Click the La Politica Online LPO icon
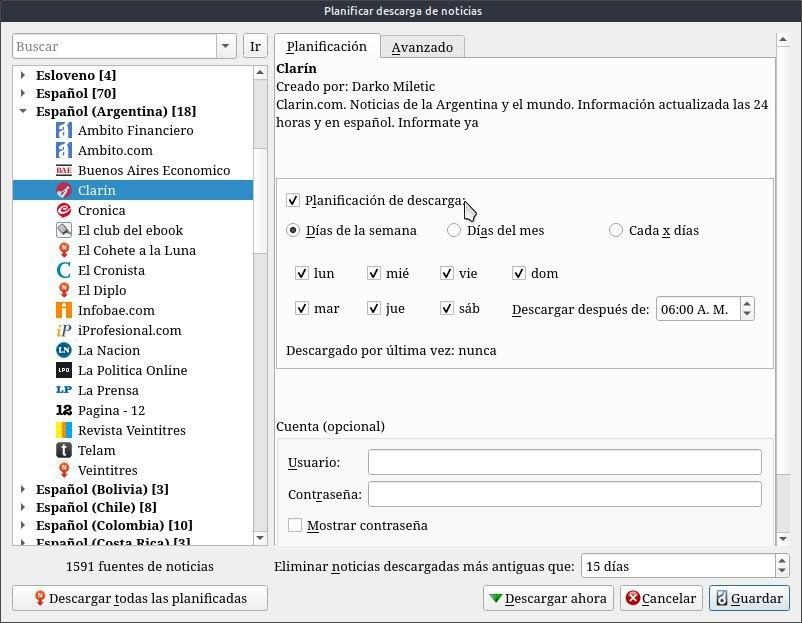The width and height of the screenshot is (802, 623). click(63, 370)
